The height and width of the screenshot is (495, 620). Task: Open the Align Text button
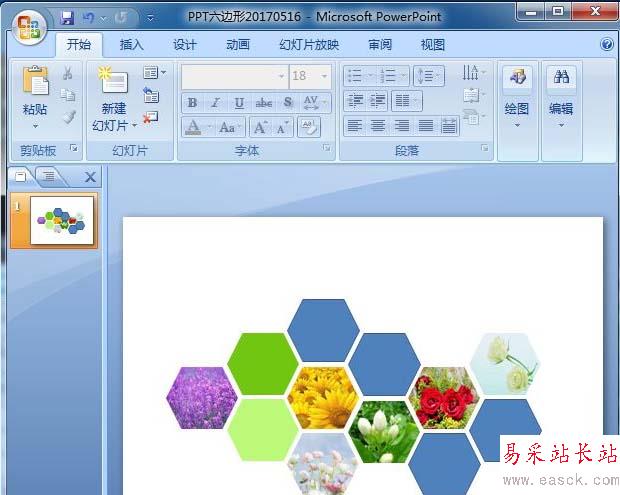click(474, 95)
